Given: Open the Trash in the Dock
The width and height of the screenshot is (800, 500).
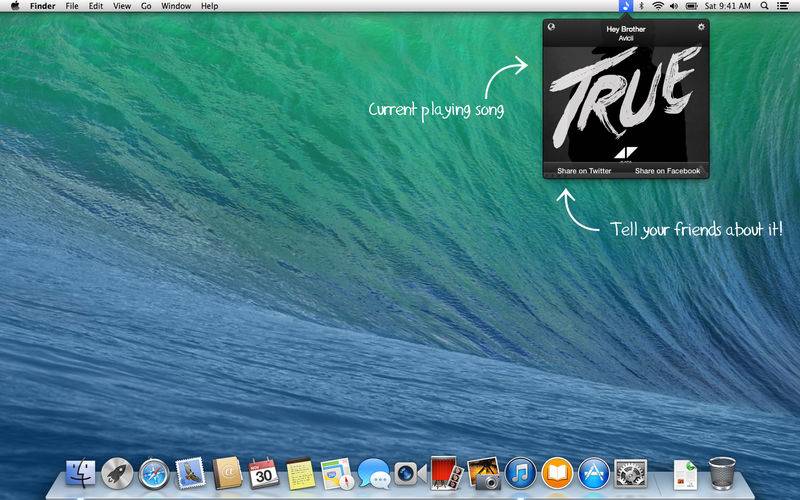Looking at the screenshot, I should (722, 472).
